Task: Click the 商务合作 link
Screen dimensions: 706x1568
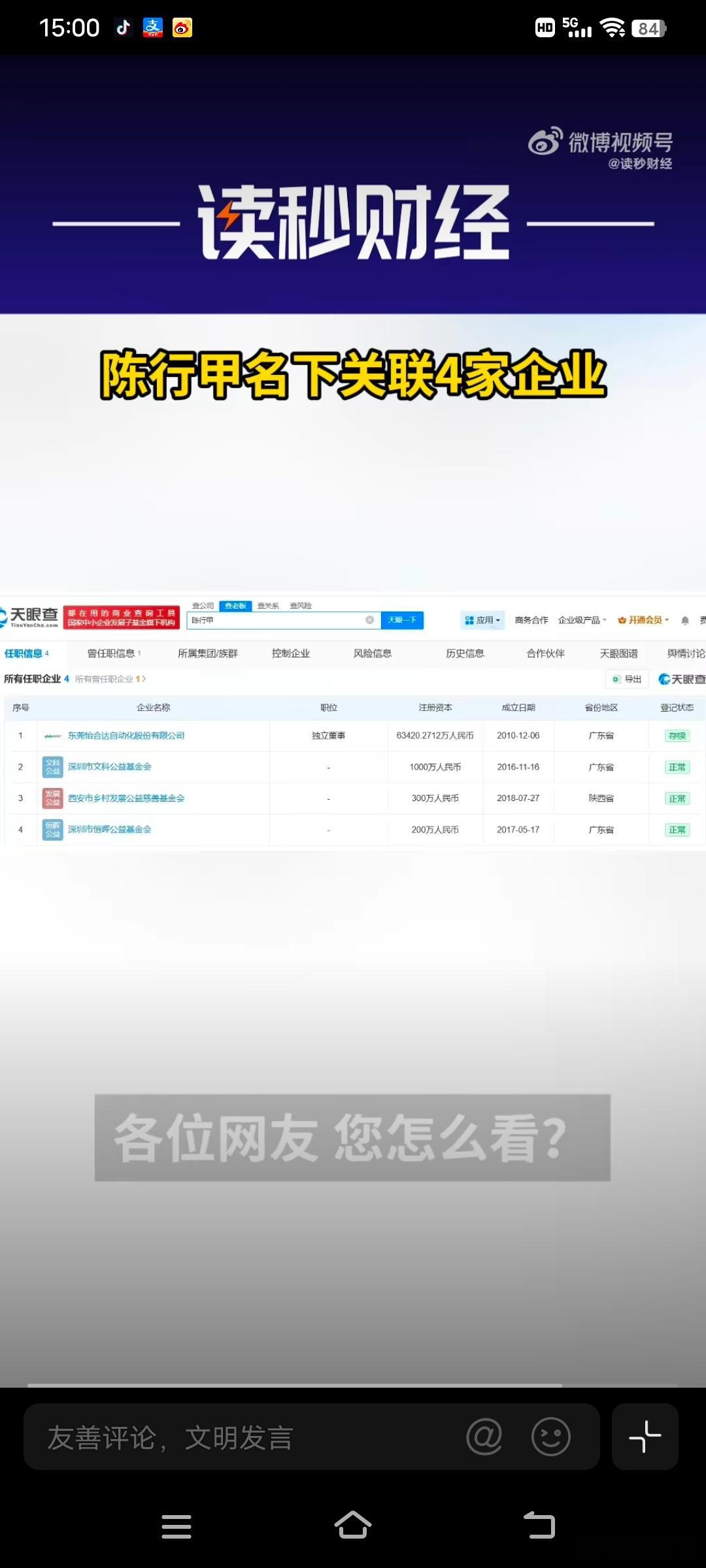Action: [531, 620]
